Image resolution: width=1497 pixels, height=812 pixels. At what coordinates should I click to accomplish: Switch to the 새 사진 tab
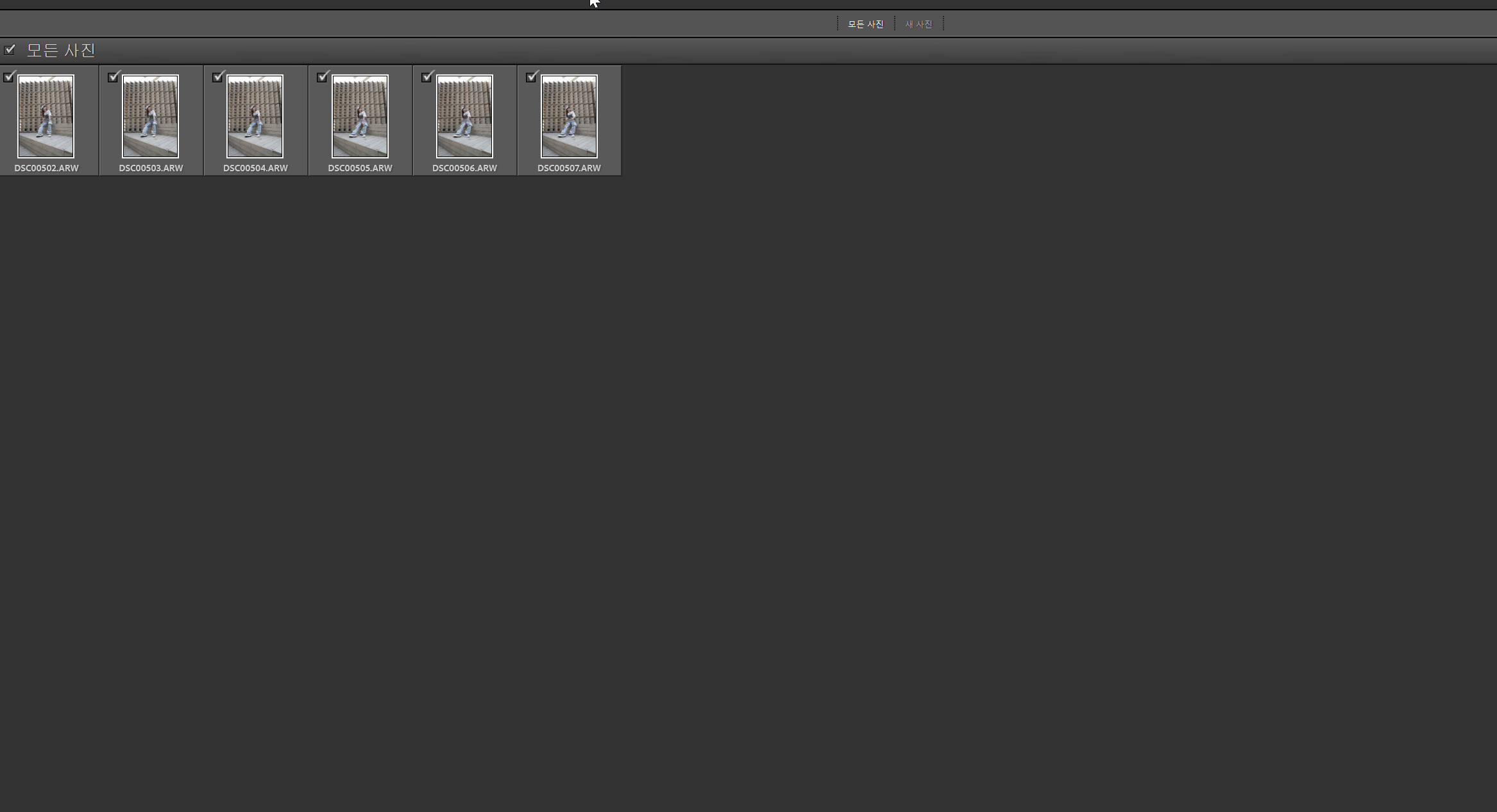pos(918,24)
